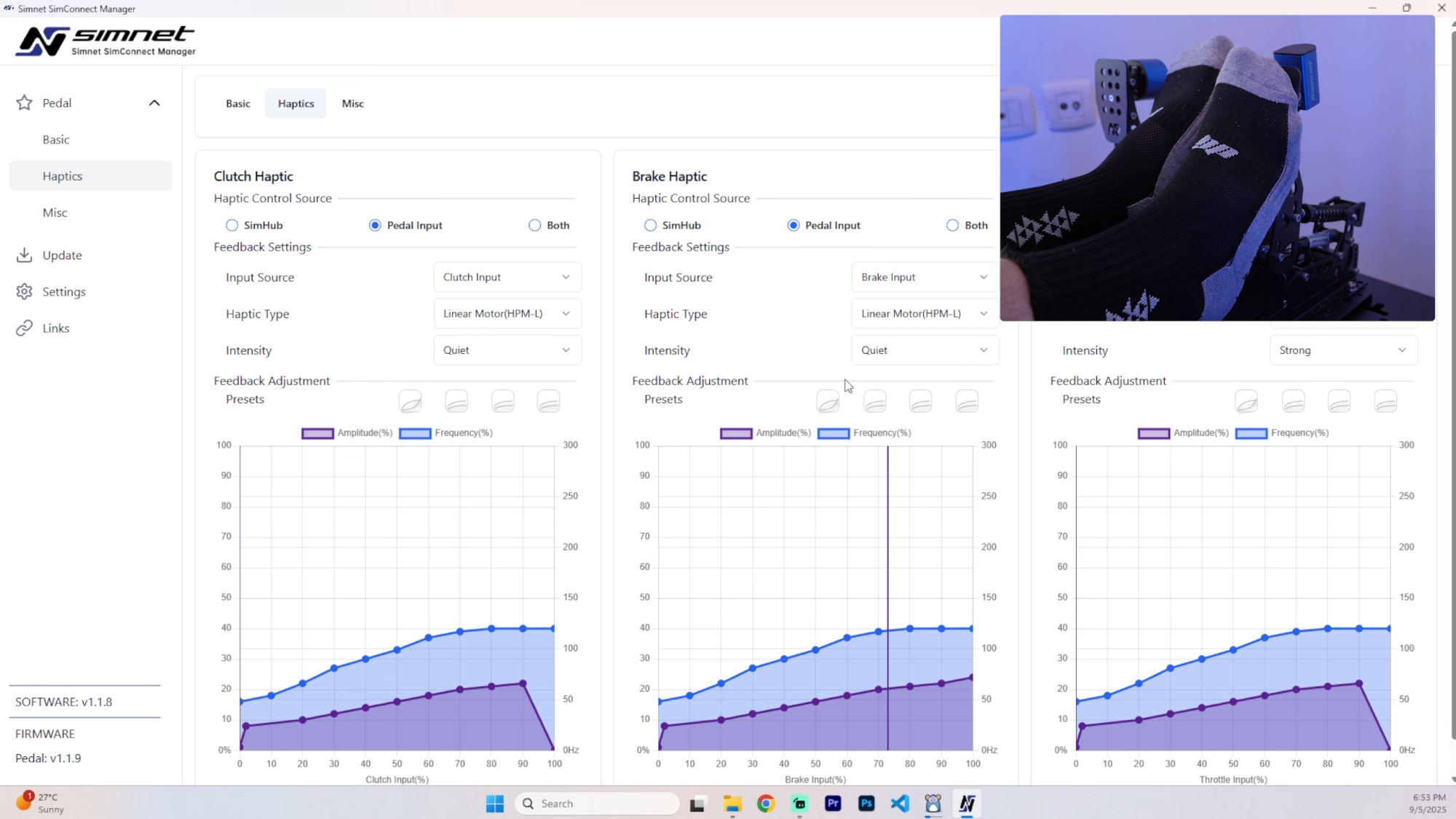
Task: Open Photoshop from taskbar
Action: tap(866, 804)
